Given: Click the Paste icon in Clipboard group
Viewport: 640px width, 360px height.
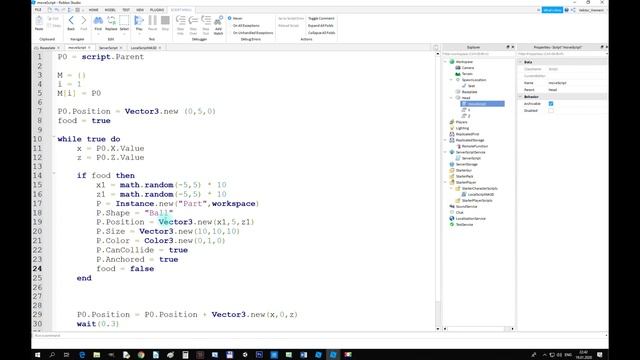Looking at the screenshot, I should coord(39,21).
